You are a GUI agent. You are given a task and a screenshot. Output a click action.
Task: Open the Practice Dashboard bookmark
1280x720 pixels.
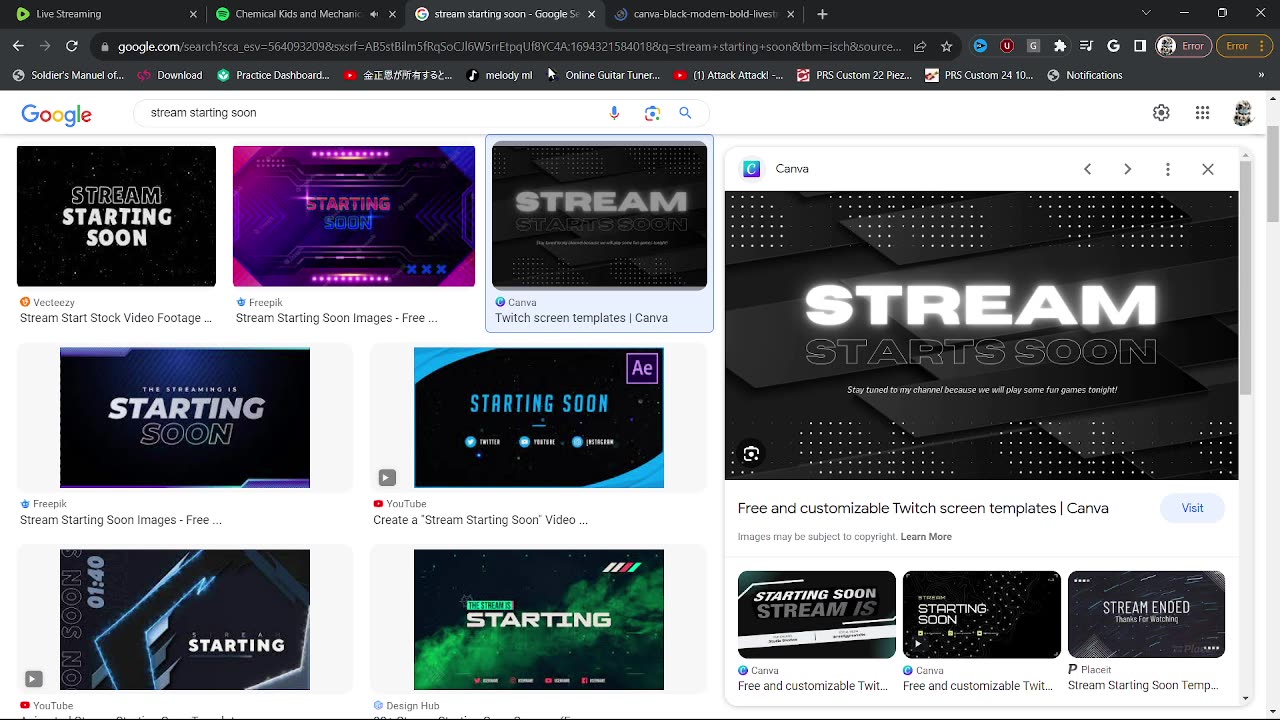[273, 75]
